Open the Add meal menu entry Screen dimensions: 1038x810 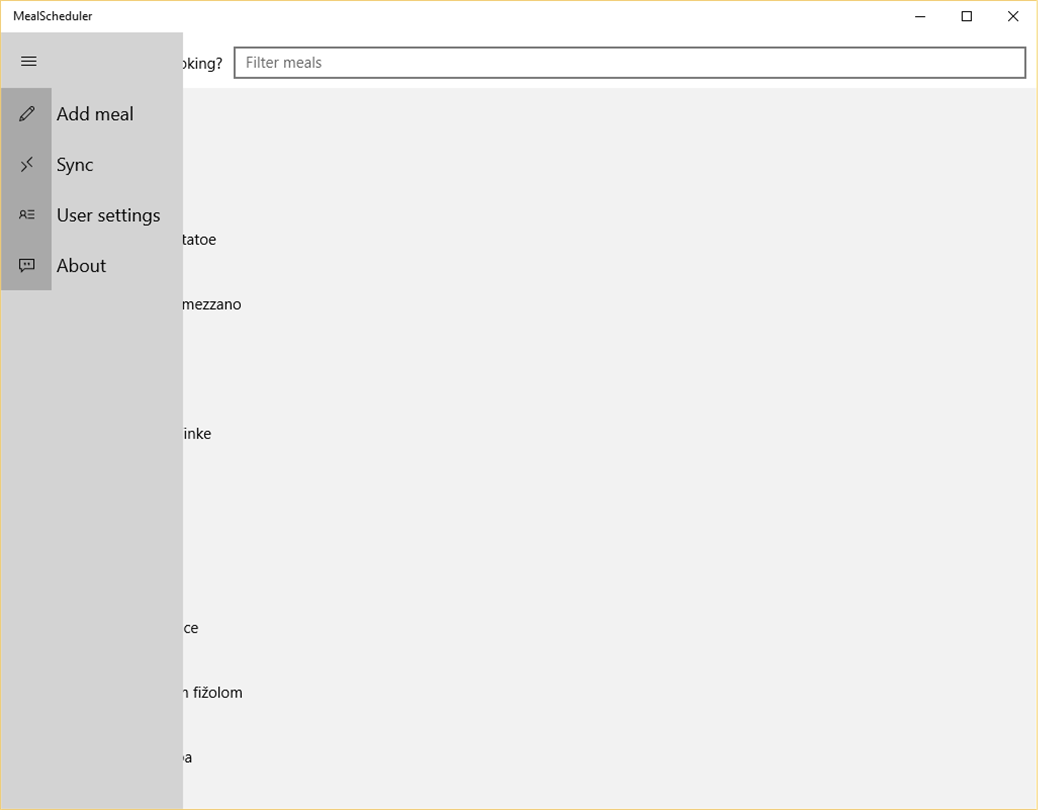coord(95,114)
